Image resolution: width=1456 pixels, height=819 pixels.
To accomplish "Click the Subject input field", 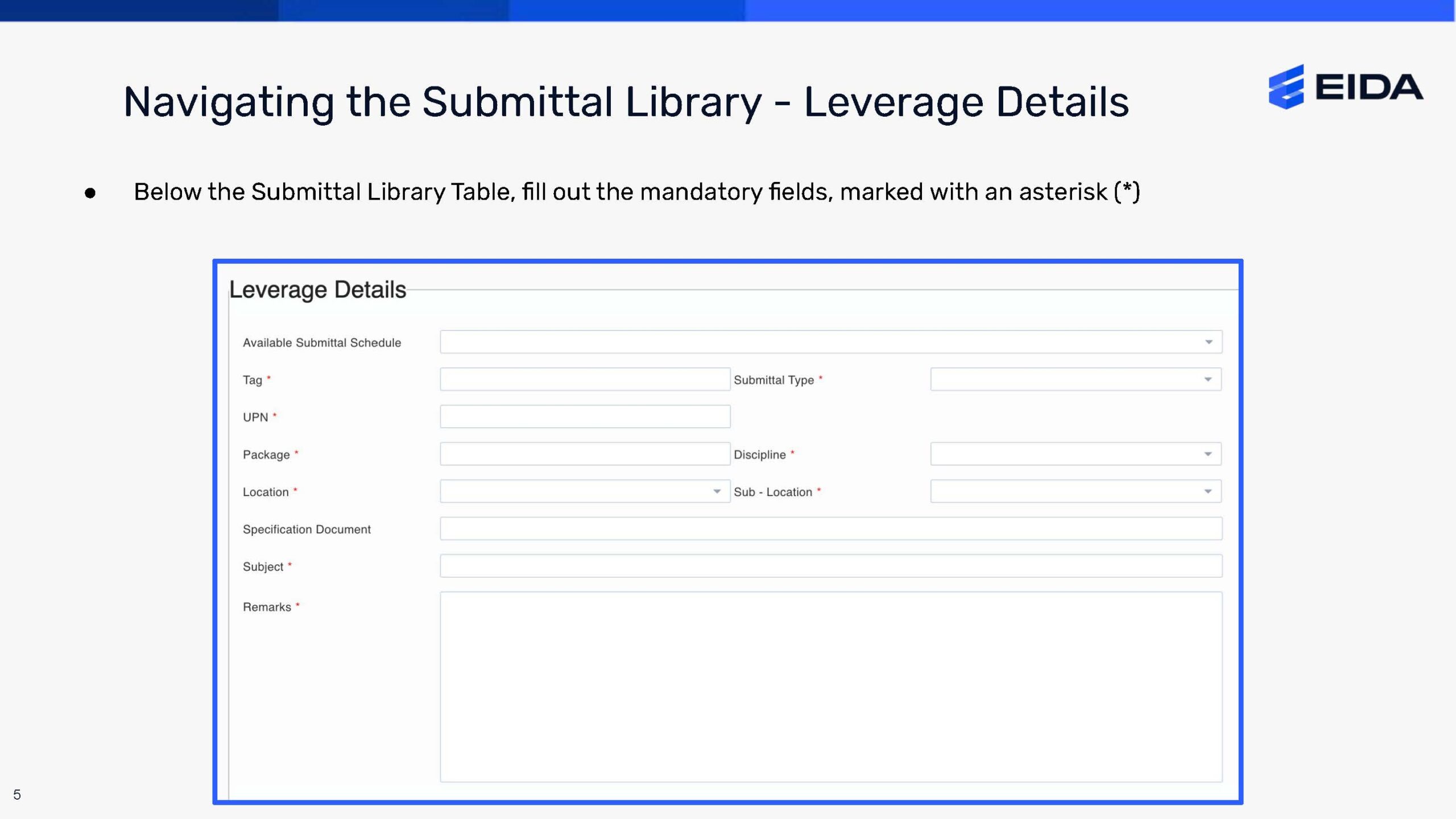I will [831, 566].
